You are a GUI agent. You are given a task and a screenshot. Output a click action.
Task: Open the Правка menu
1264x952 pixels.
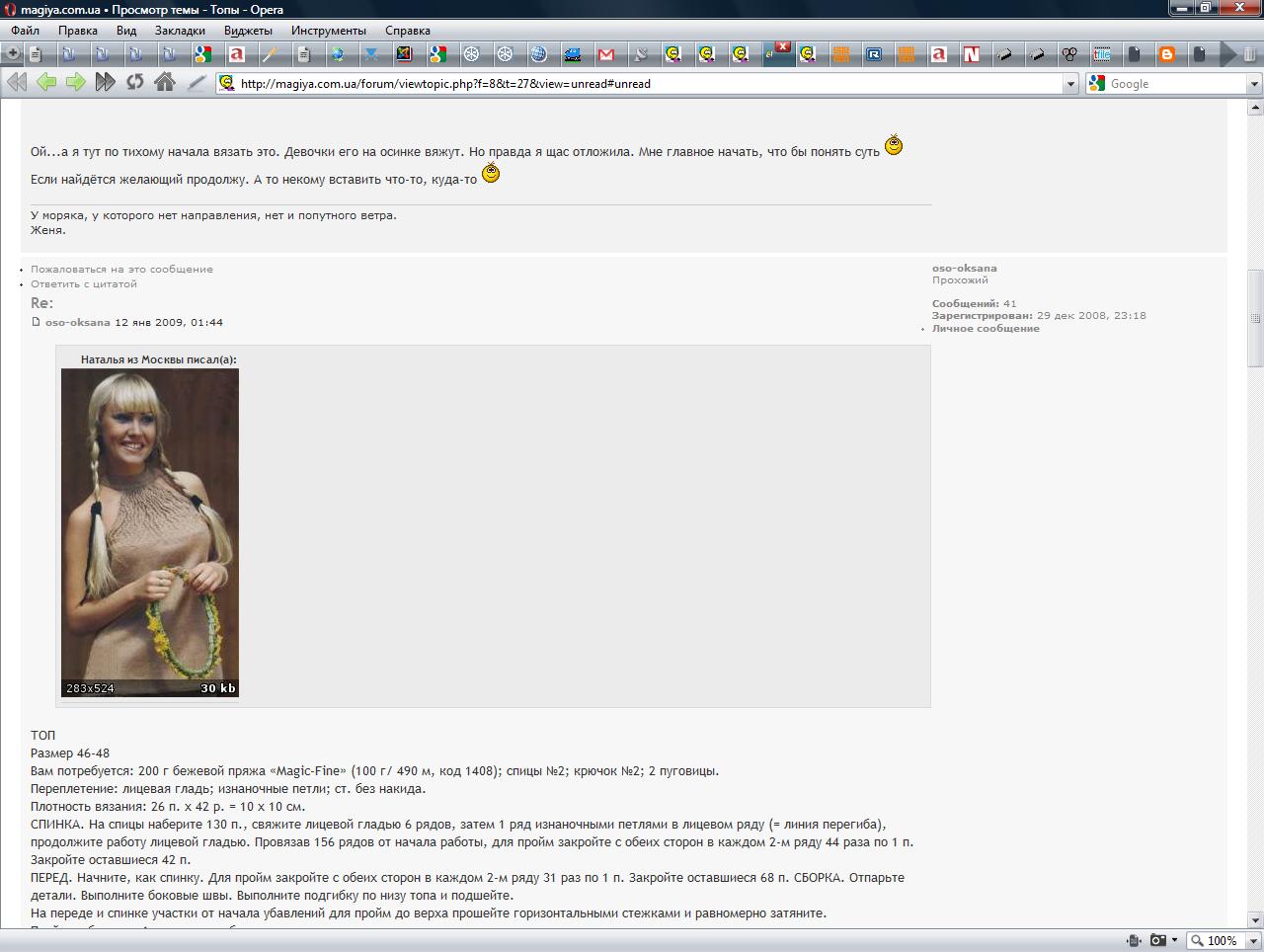coord(78,30)
